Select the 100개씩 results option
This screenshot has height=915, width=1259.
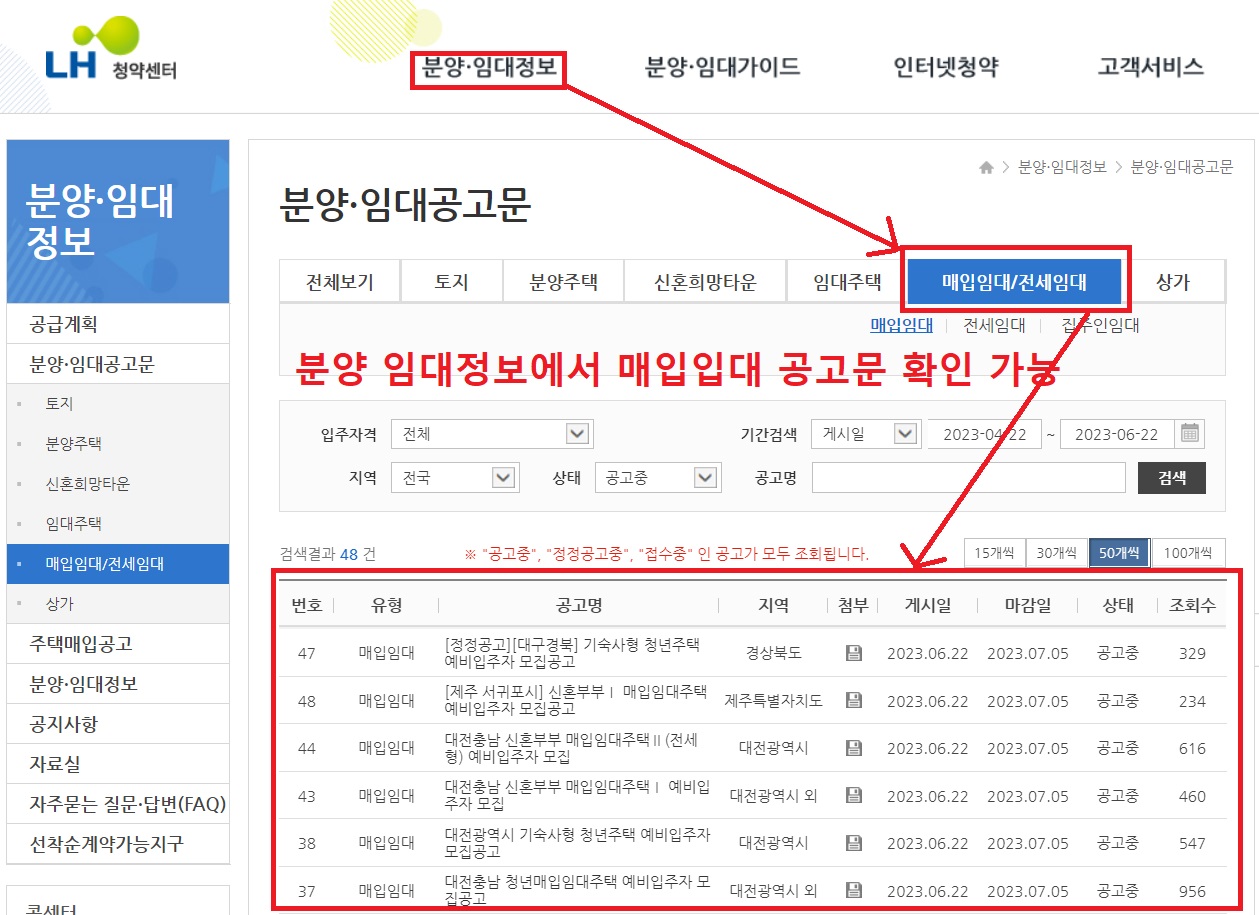[1188, 551]
